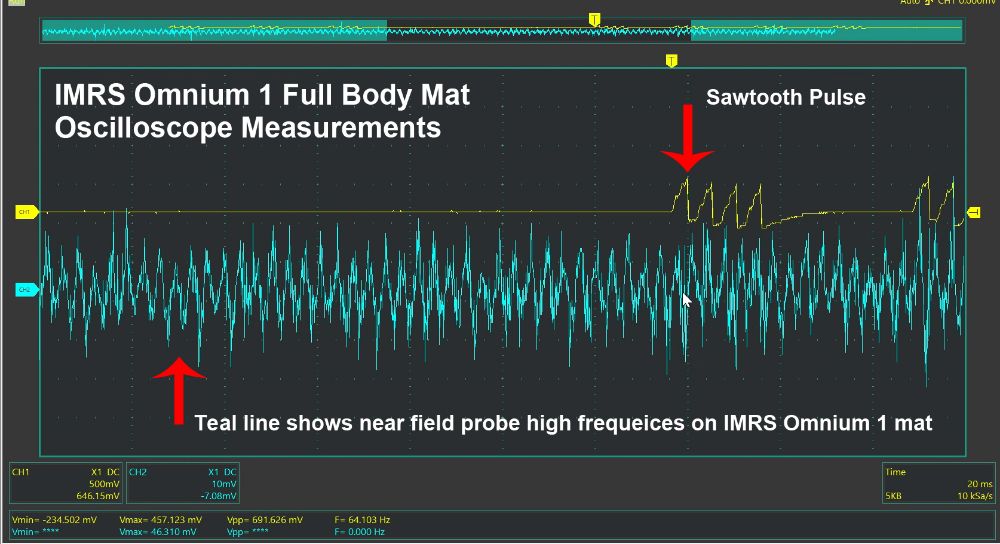
Task: Click the CH1 X1 DC coupling label
Action: 105,472
